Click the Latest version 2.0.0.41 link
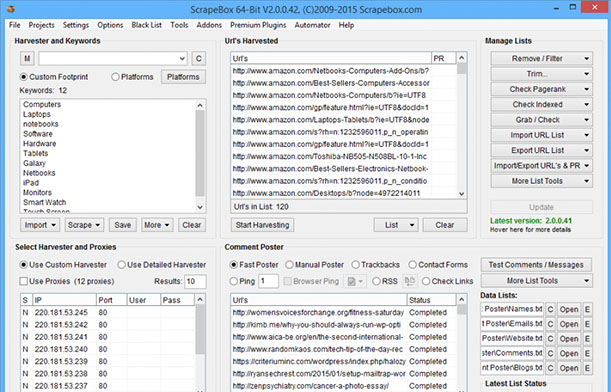 click(x=531, y=221)
